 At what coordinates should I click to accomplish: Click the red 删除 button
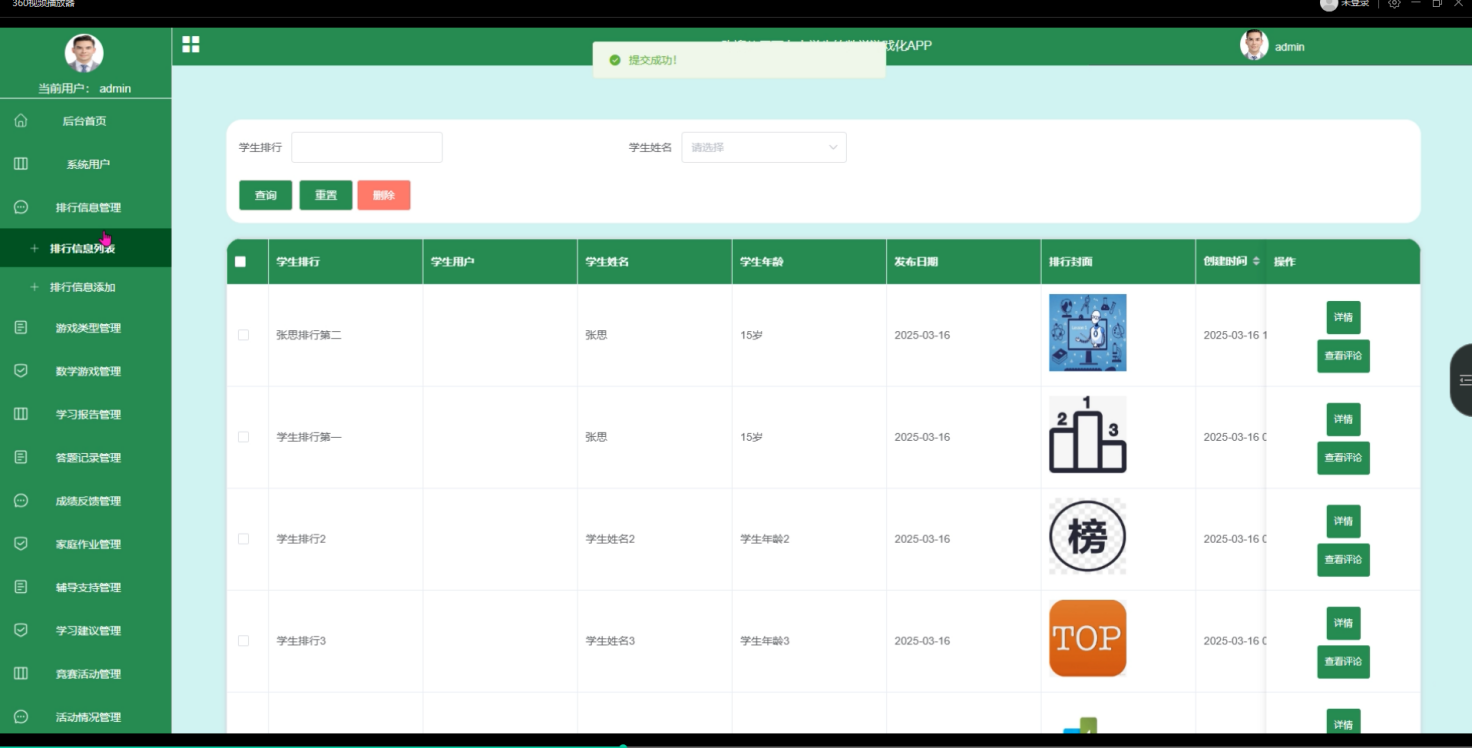click(384, 195)
